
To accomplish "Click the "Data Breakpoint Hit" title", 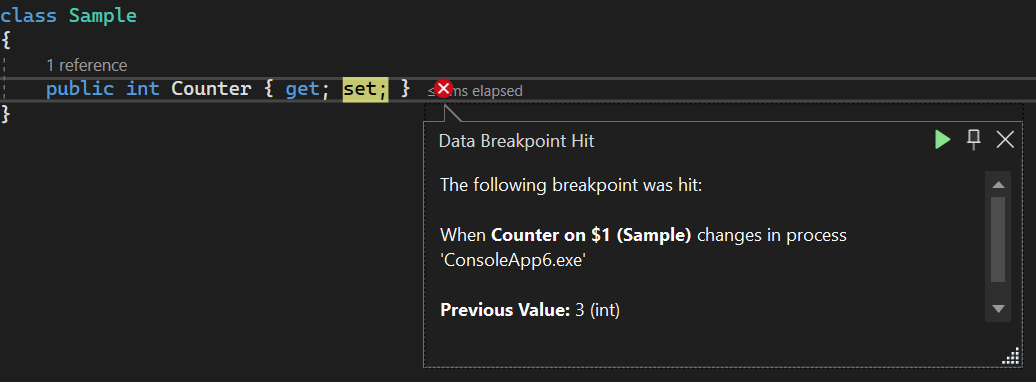I will (517, 141).
